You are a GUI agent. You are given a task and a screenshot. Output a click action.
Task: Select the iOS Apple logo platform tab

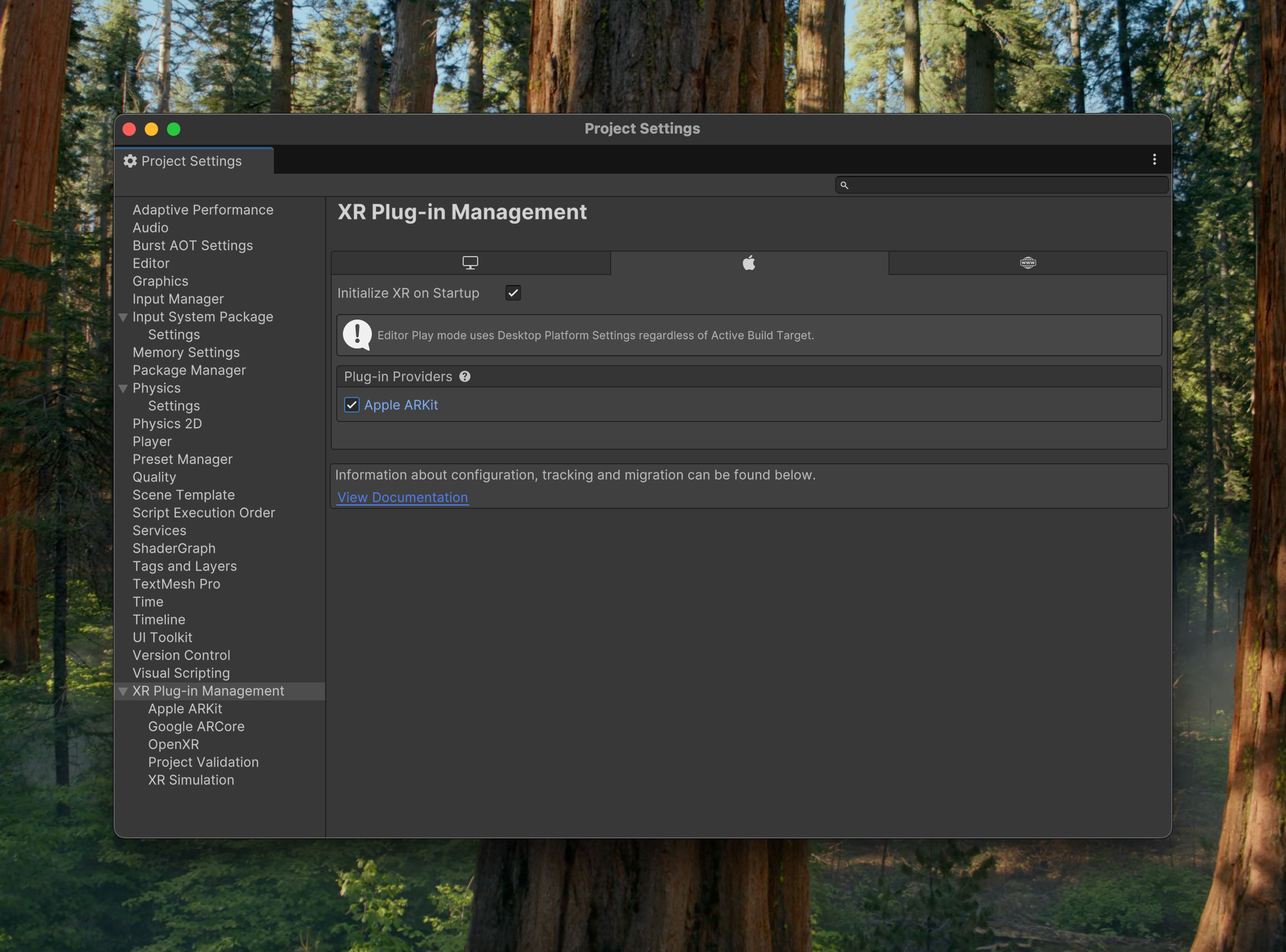[x=748, y=263]
